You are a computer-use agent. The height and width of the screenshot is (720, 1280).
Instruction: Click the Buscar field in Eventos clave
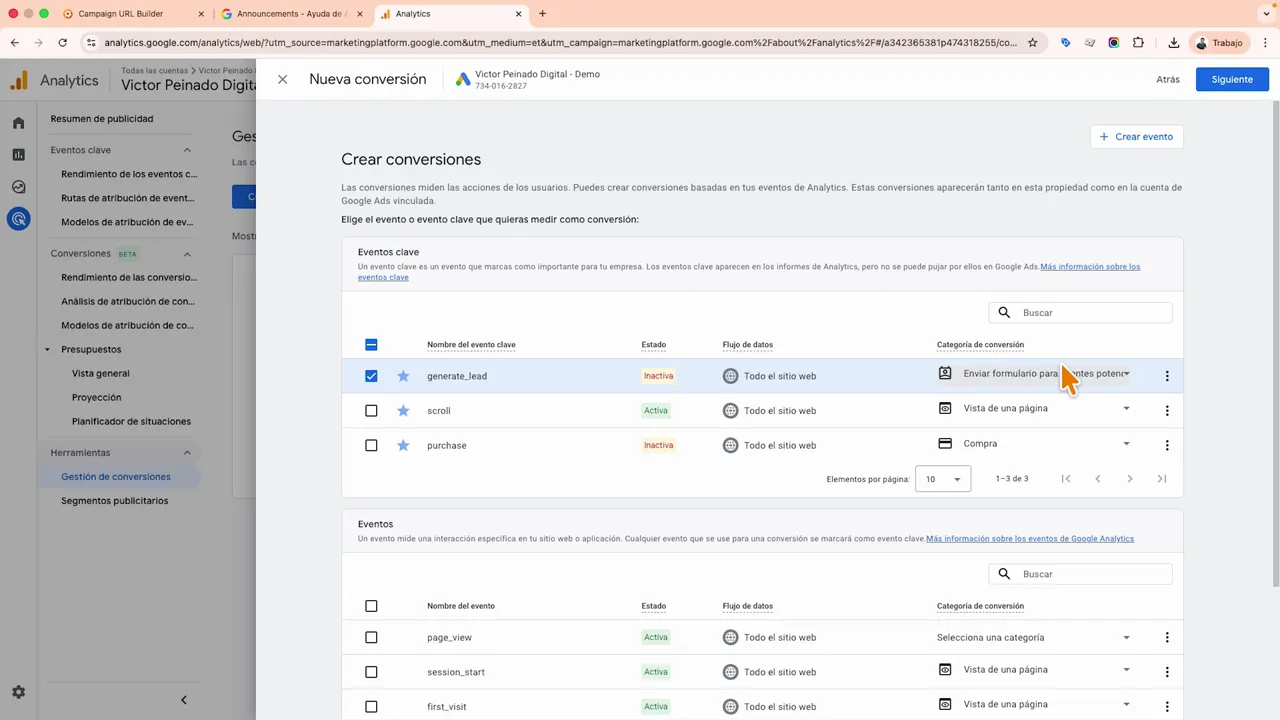1080,313
